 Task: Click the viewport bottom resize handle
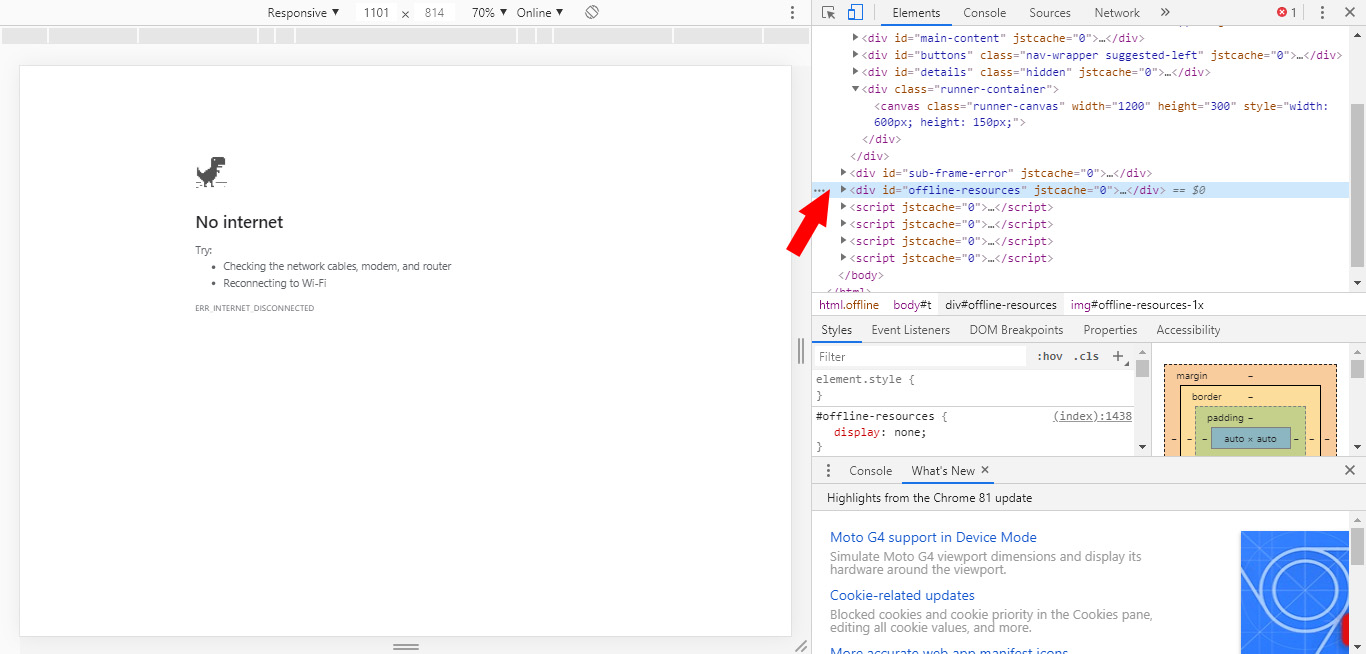point(405,647)
